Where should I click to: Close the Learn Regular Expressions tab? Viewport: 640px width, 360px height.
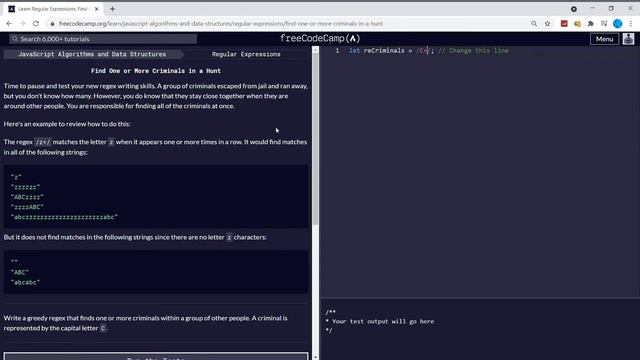click(97, 9)
